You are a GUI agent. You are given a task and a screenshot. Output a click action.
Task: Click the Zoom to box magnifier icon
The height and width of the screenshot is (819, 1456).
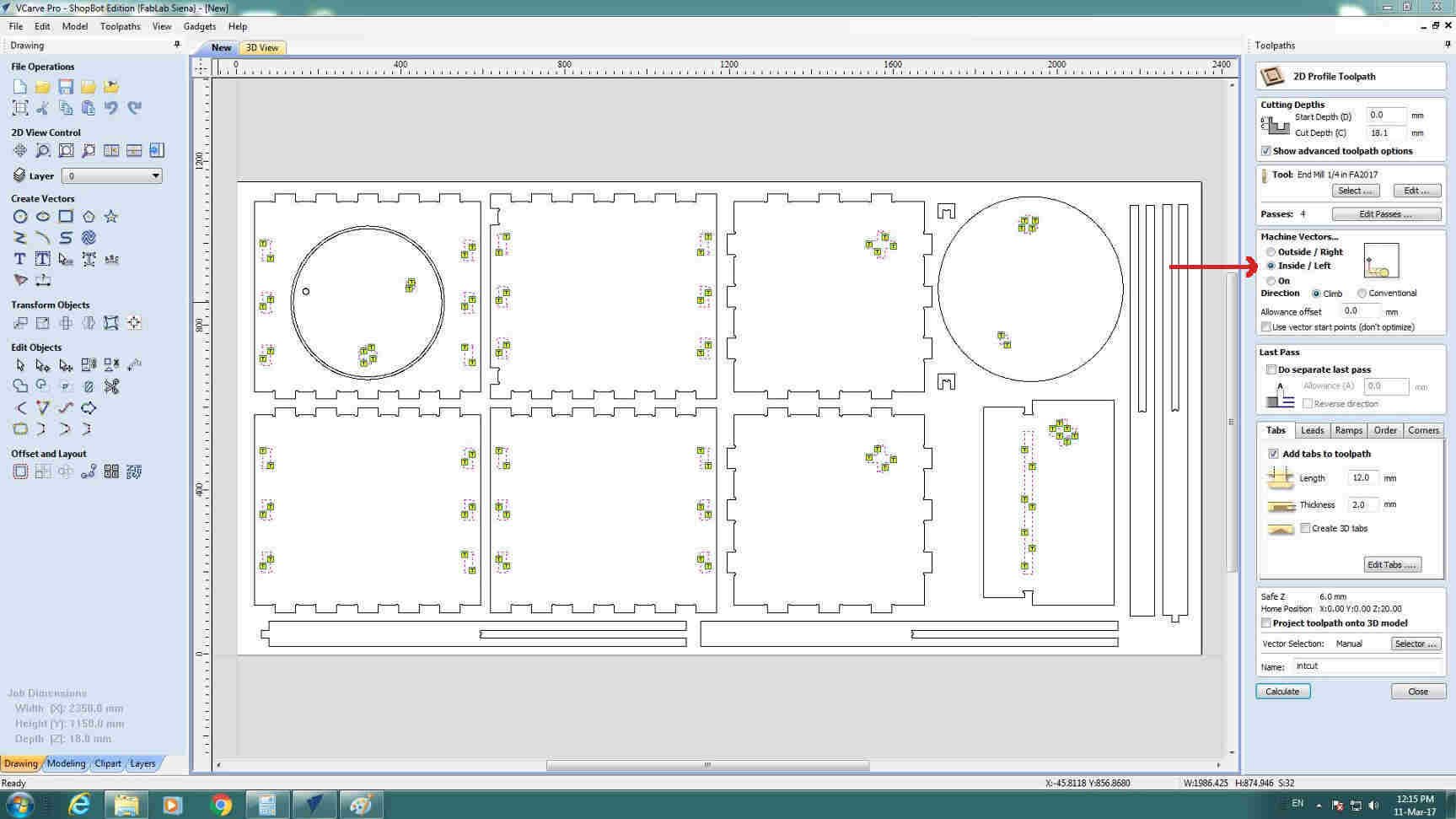point(43,151)
